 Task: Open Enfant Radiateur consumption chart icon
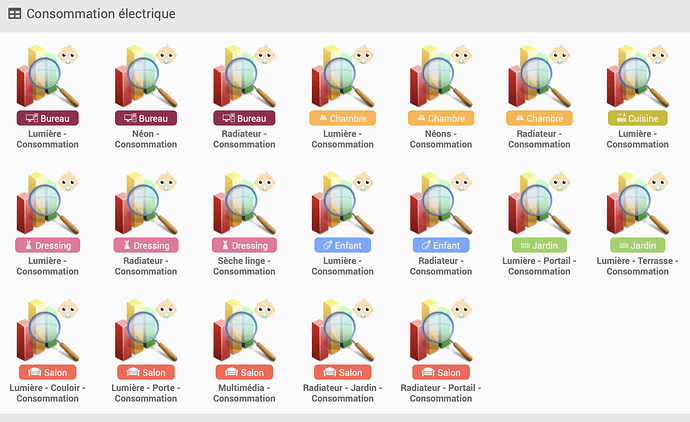pos(441,203)
